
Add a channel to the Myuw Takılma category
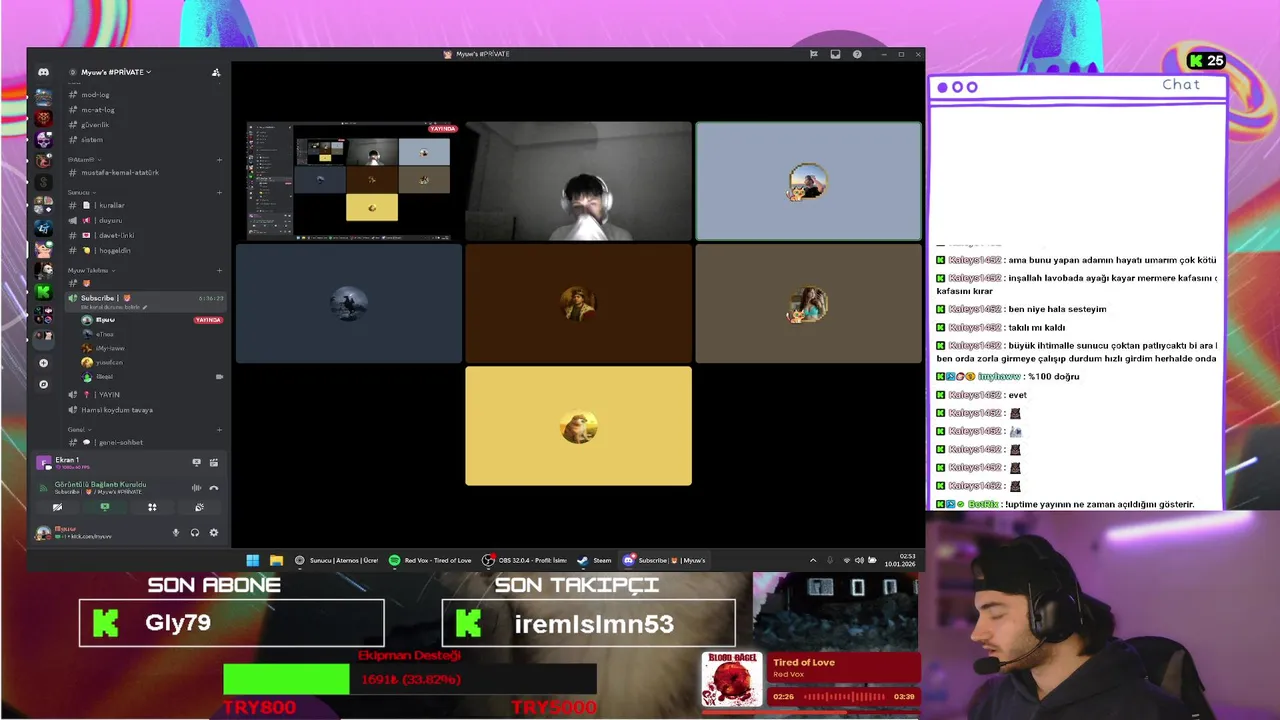tap(219, 270)
